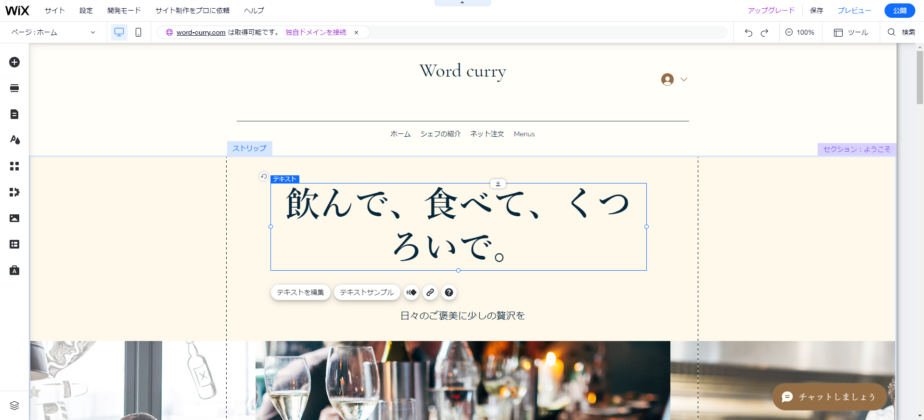Click the ホーム navigation item

click(400, 134)
